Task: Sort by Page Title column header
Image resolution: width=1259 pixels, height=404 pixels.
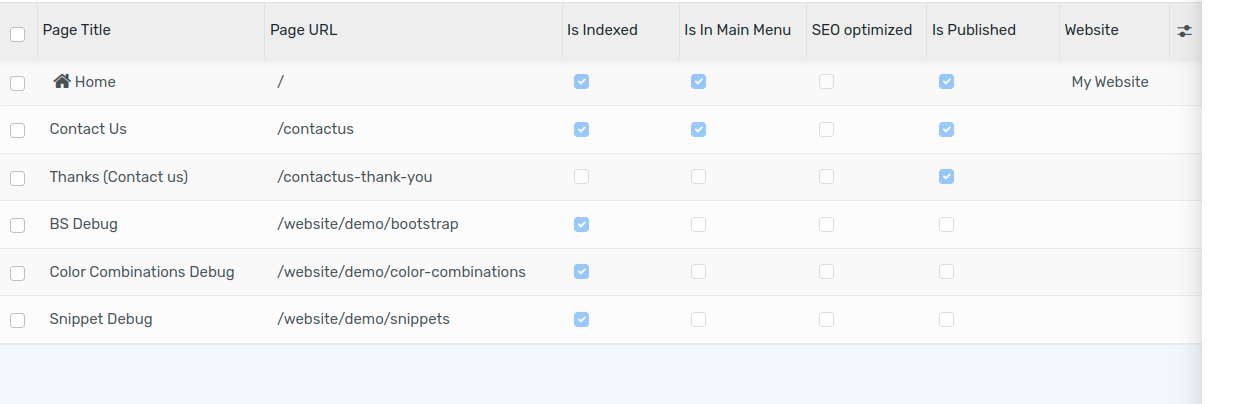Action: pos(77,30)
